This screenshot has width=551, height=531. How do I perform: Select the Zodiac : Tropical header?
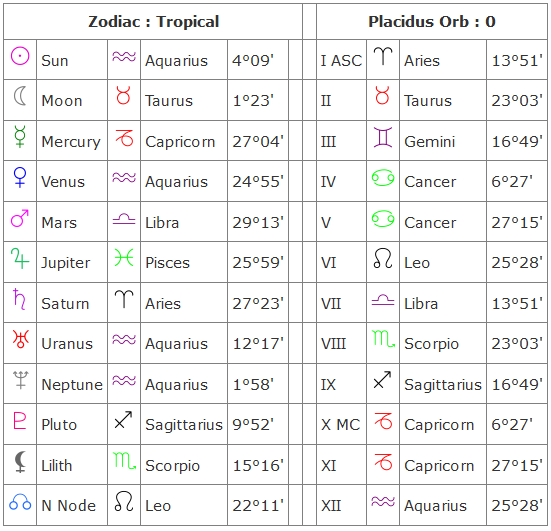pyautogui.click(x=153, y=22)
